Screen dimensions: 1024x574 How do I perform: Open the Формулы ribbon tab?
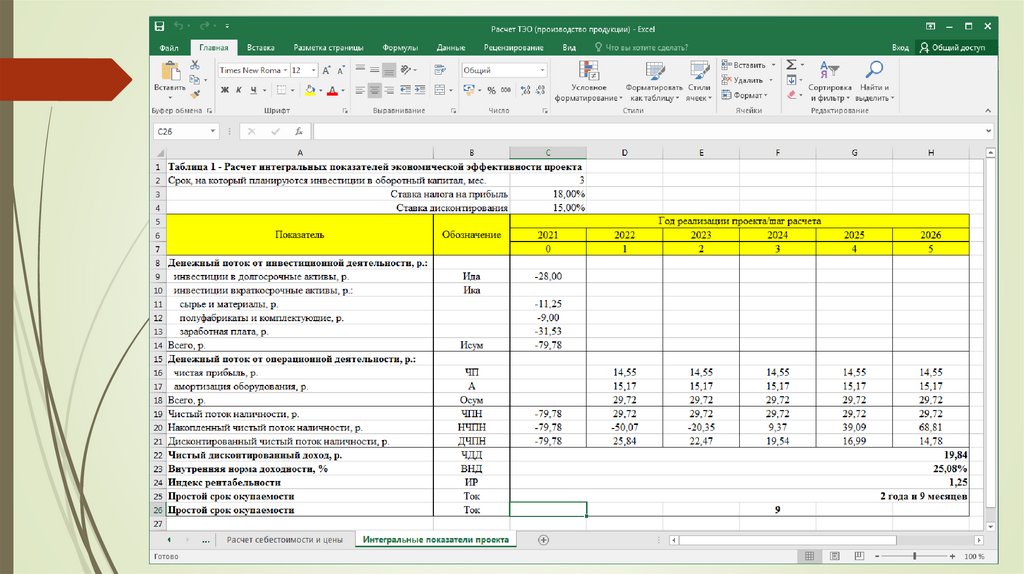tap(400, 47)
